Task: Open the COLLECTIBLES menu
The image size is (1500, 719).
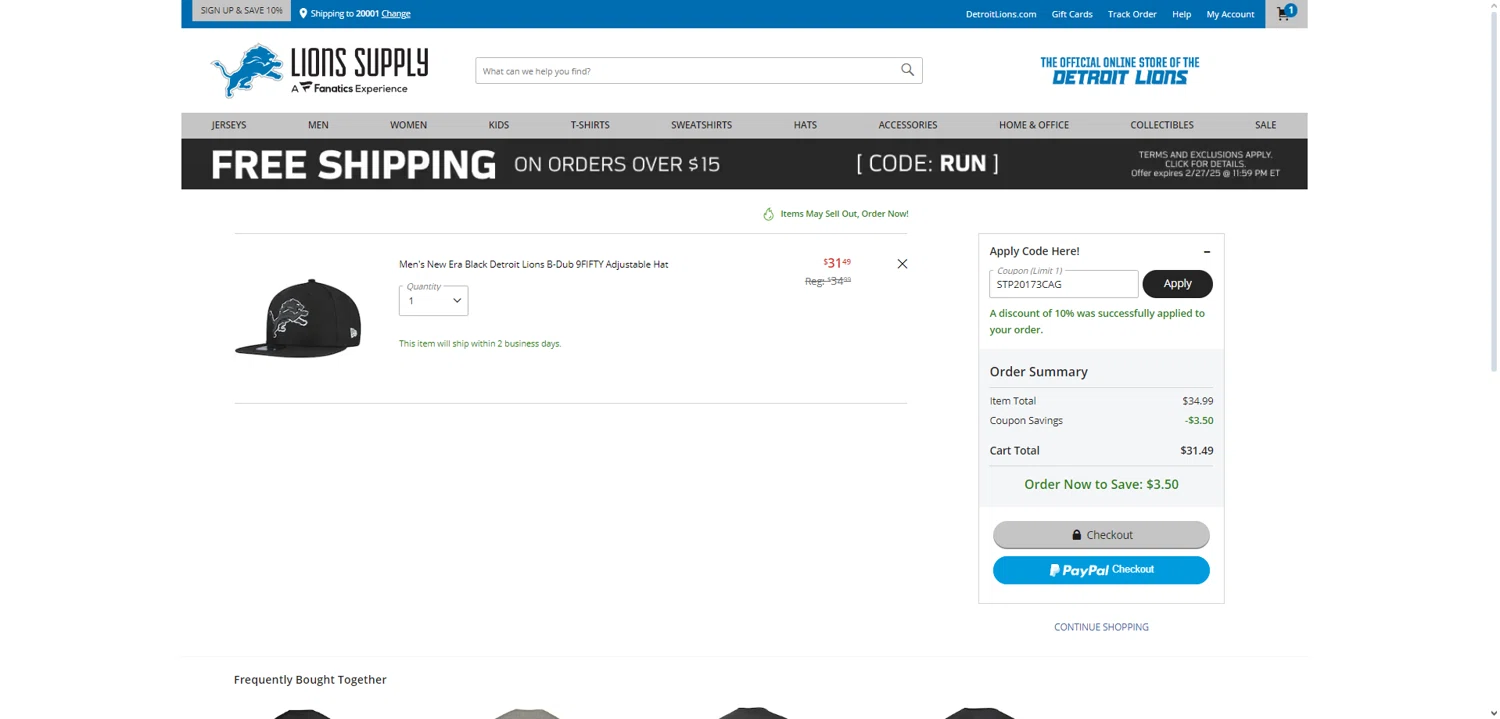Action: pos(1162,125)
